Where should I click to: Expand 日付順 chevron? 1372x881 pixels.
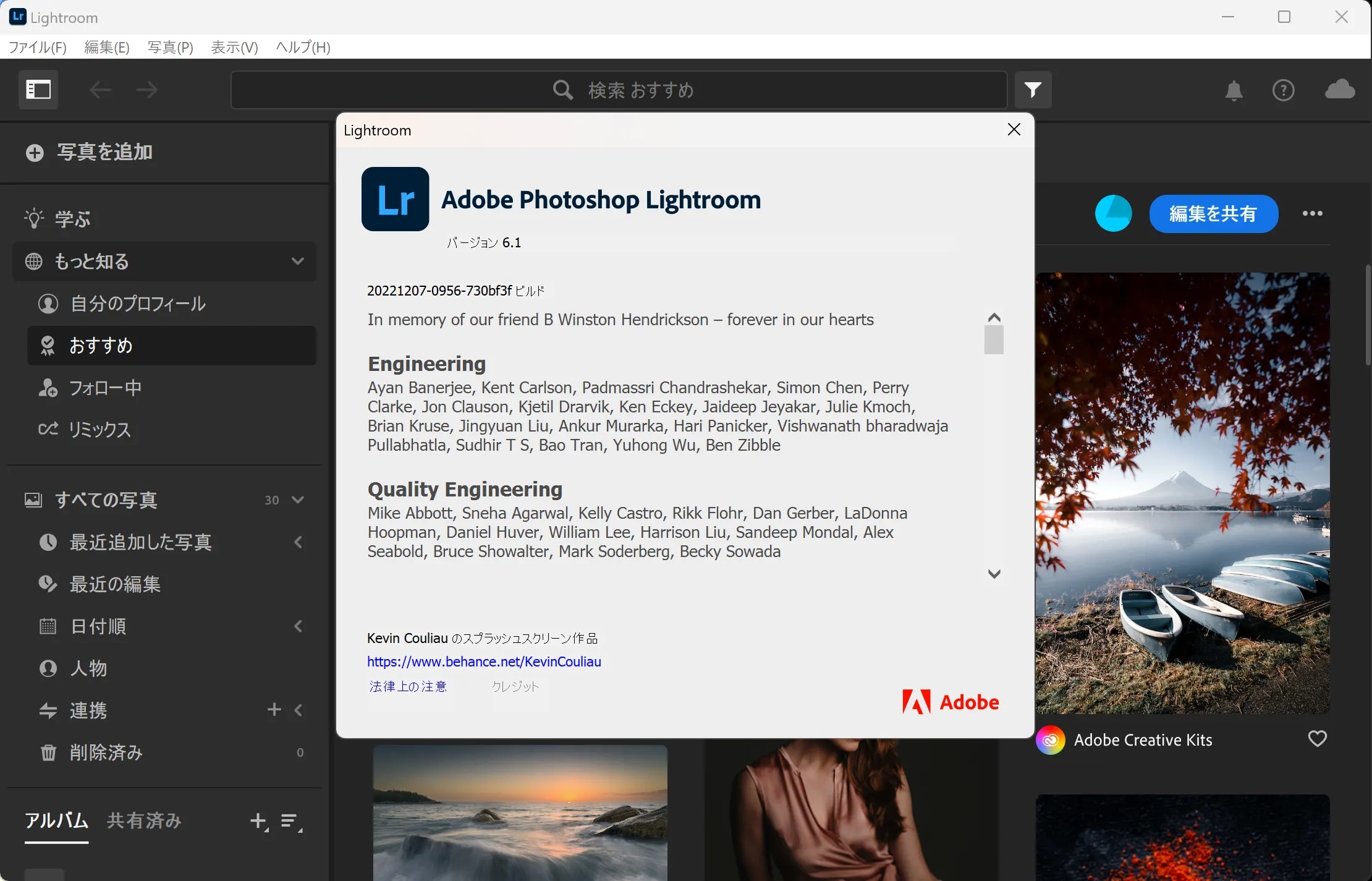click(x=298, y=626)
